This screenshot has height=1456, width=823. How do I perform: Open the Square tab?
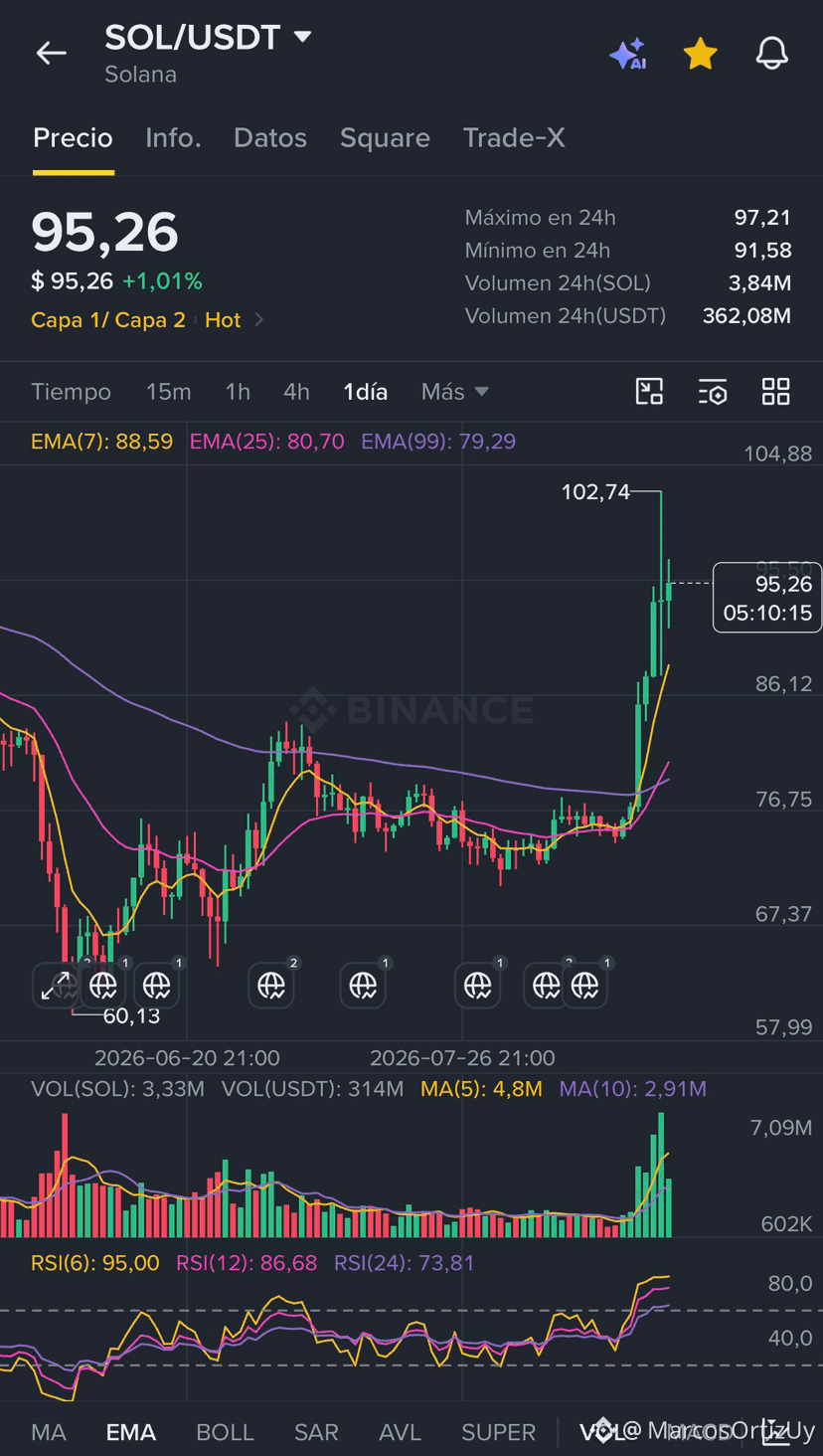[x=385, y=138]
